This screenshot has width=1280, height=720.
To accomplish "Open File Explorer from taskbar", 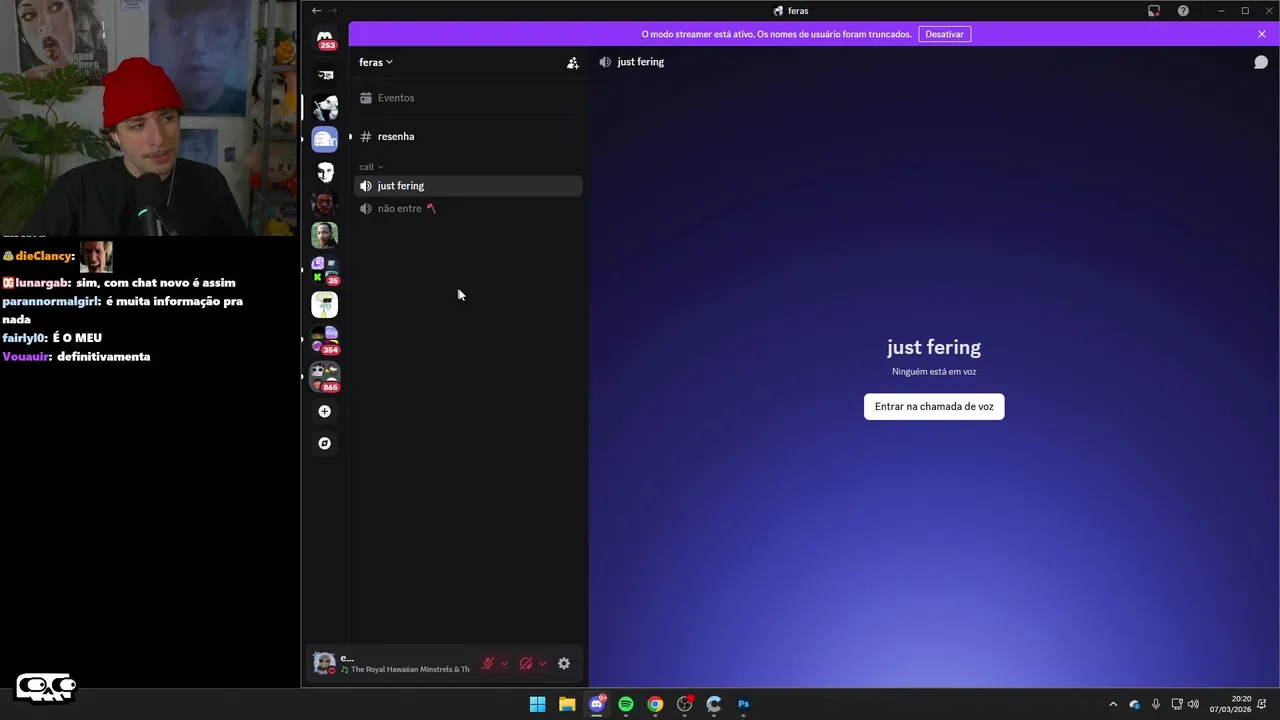I will pos(567,704).
